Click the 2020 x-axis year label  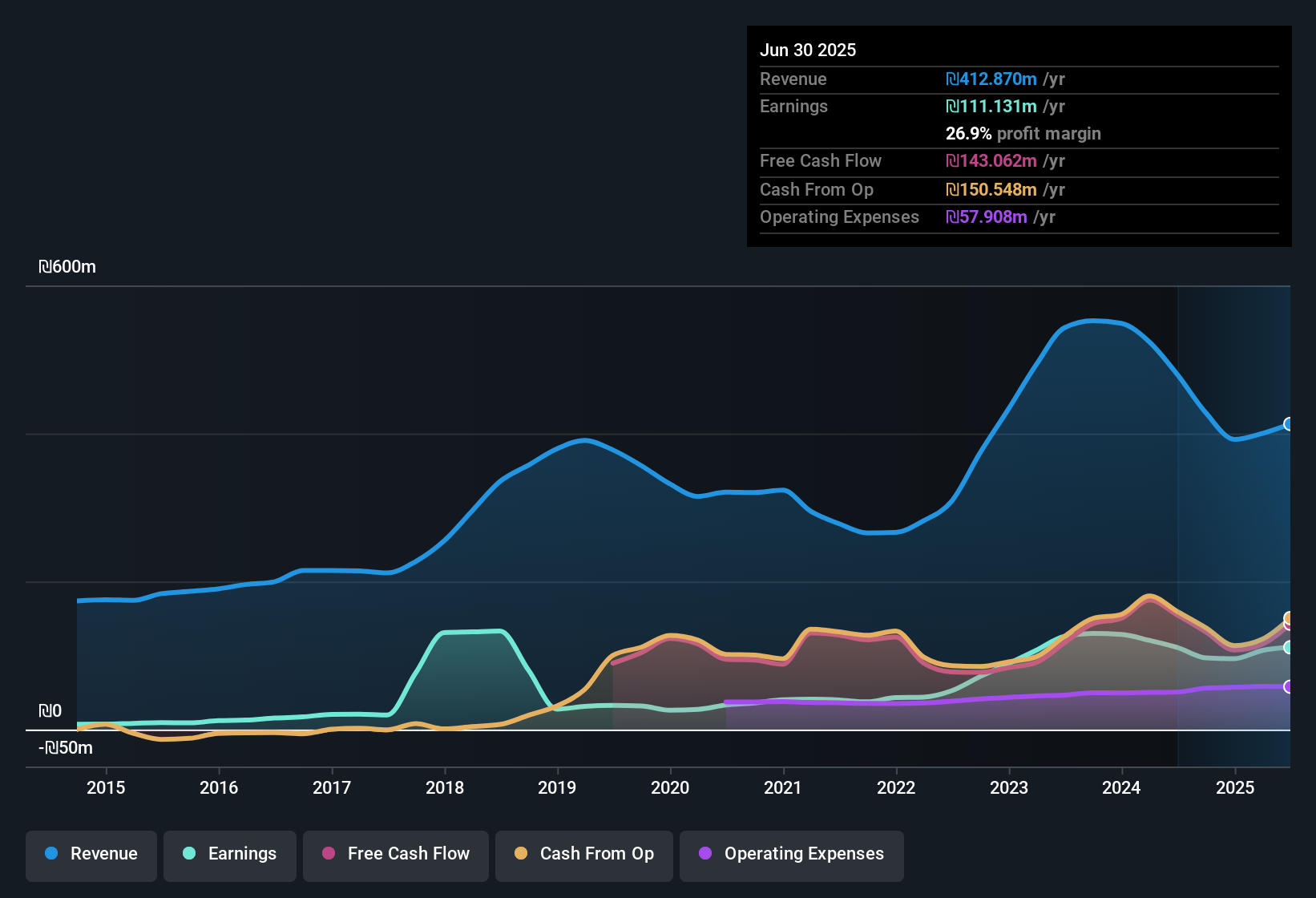click(x=670, y=787)
